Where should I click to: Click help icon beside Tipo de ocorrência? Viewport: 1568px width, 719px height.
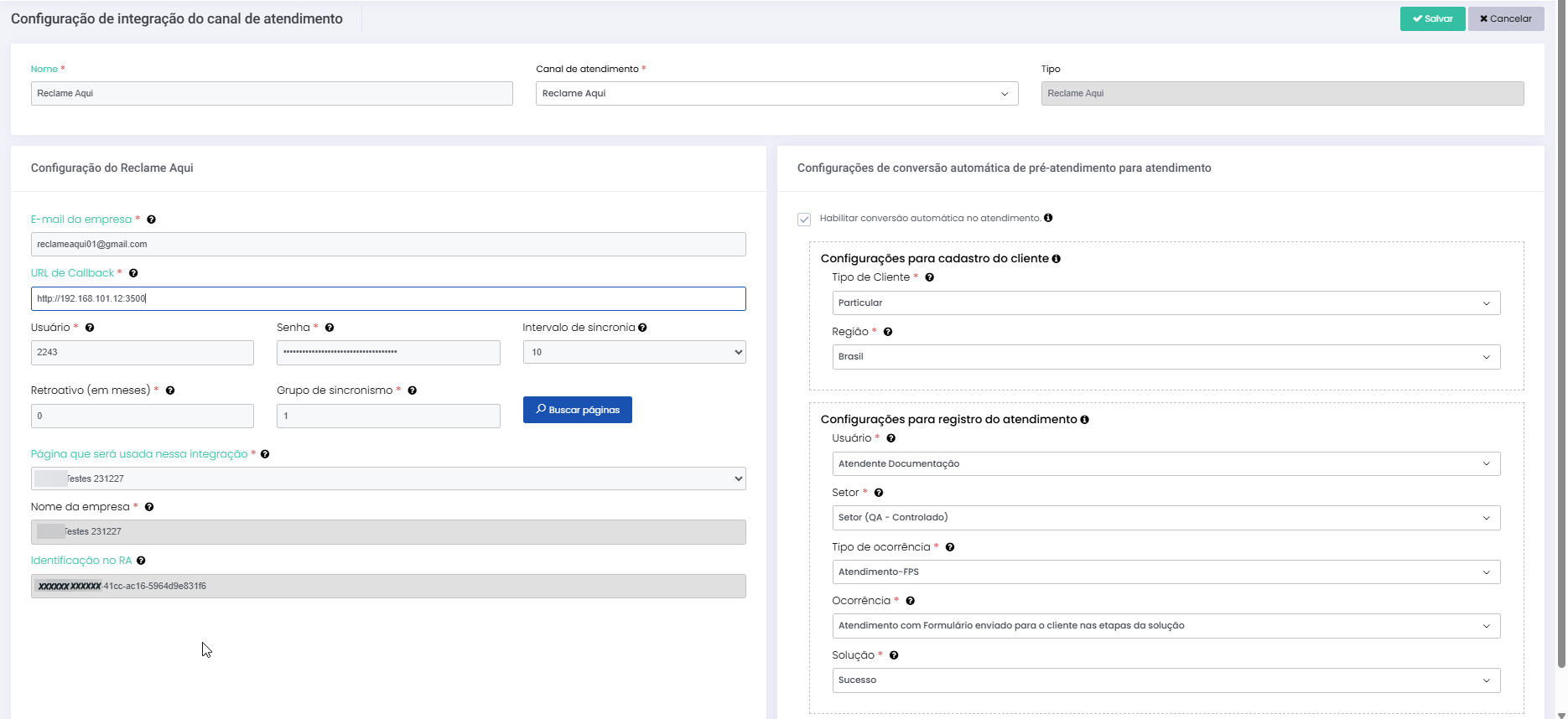(x=950, y=547)
